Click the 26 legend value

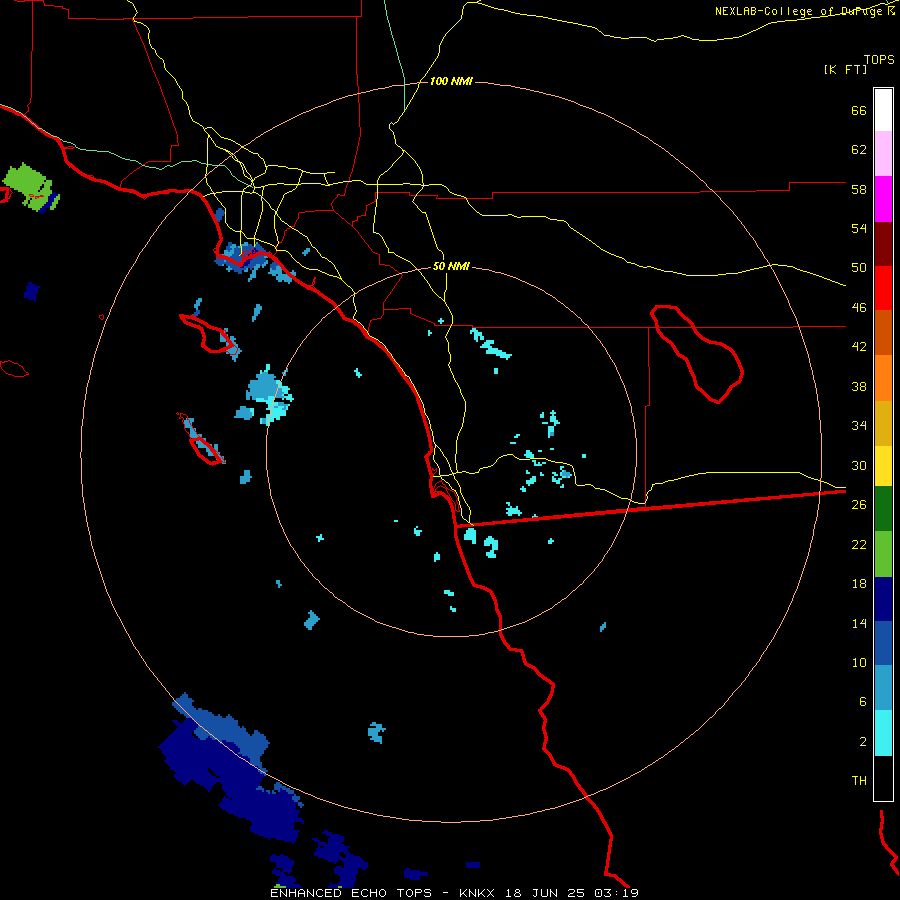coord(859,505)
